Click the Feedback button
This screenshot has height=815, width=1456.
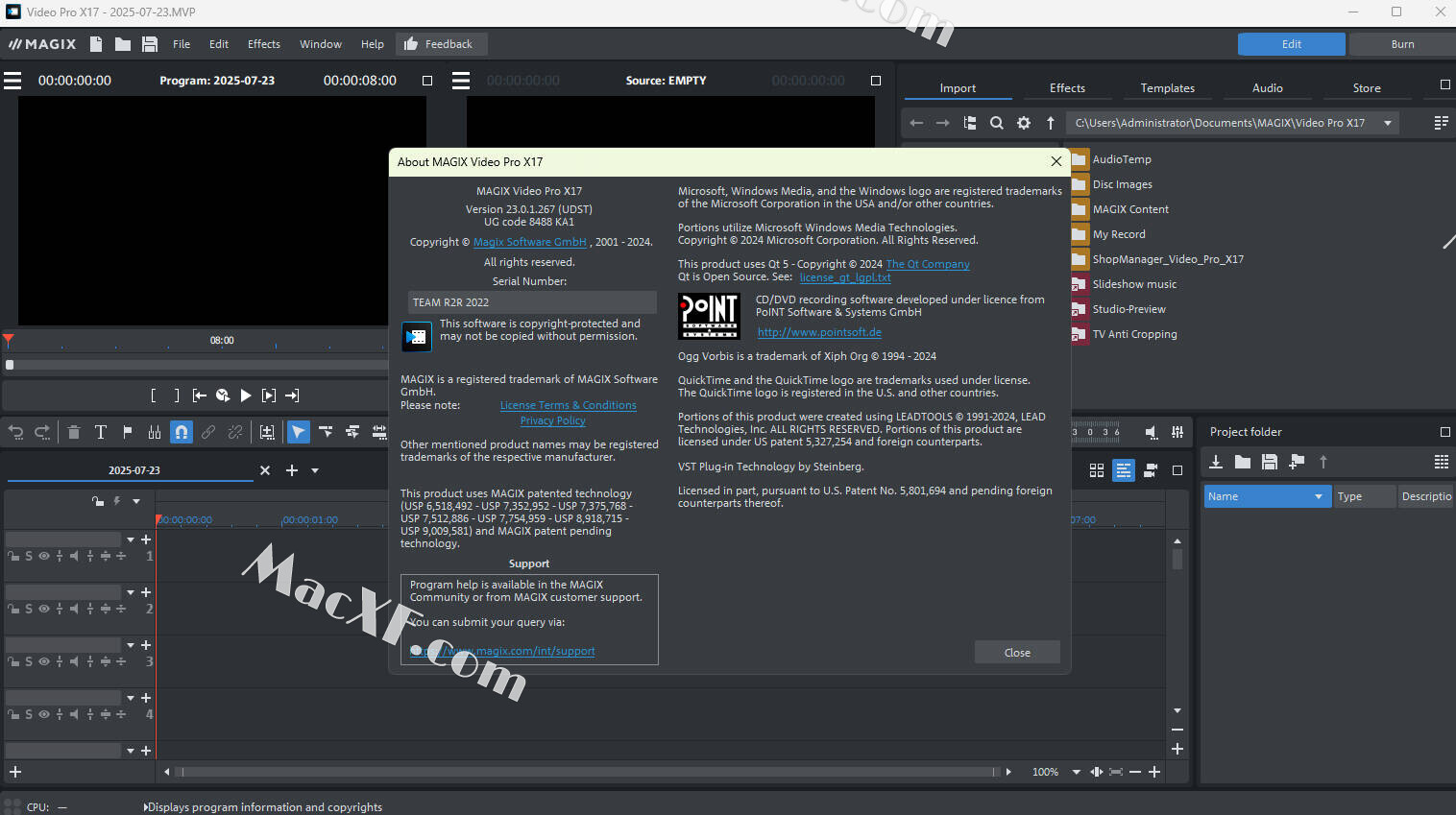coord(440,44)
